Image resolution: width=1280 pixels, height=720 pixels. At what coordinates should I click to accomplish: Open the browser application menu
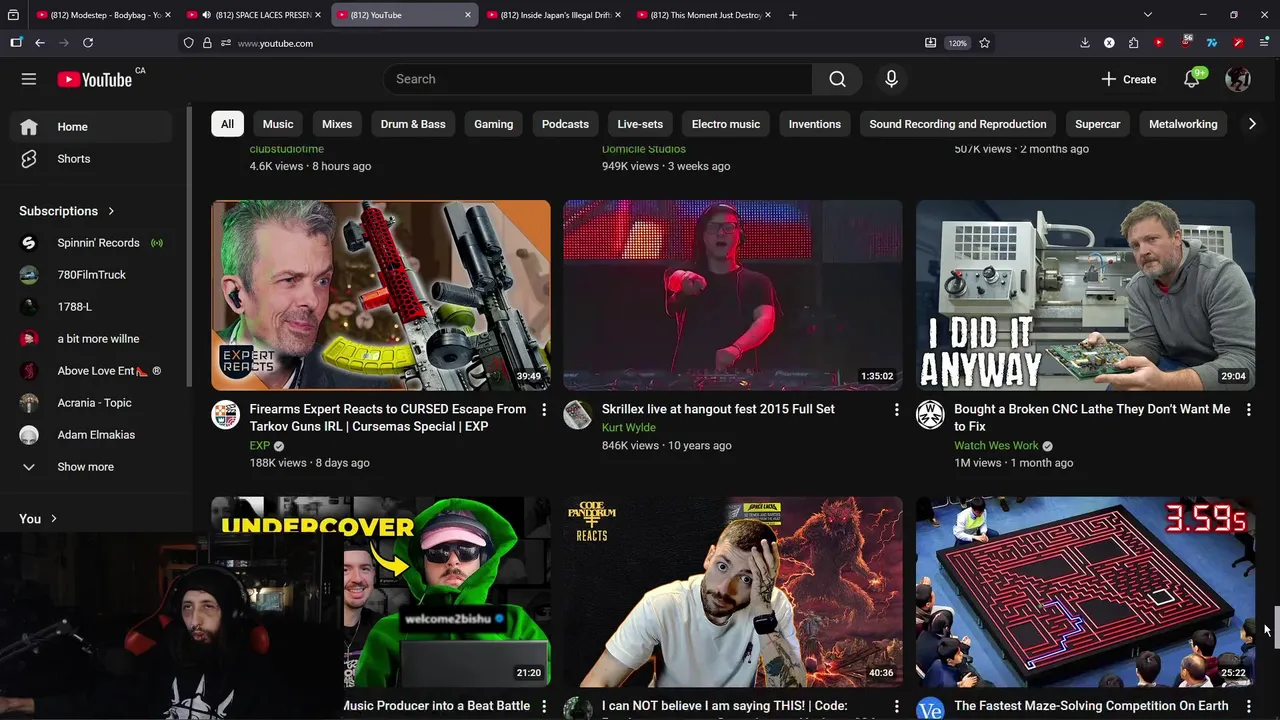(1264, 43)
